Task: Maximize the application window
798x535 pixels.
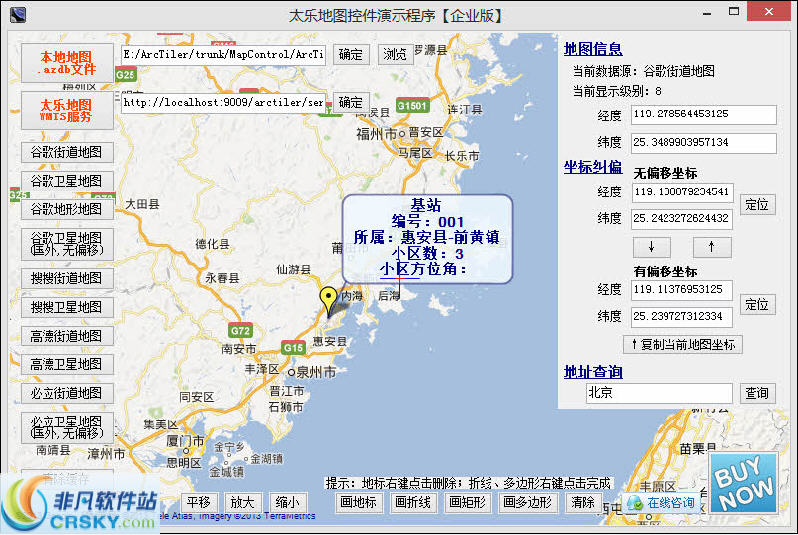Action: pos(734,11)
